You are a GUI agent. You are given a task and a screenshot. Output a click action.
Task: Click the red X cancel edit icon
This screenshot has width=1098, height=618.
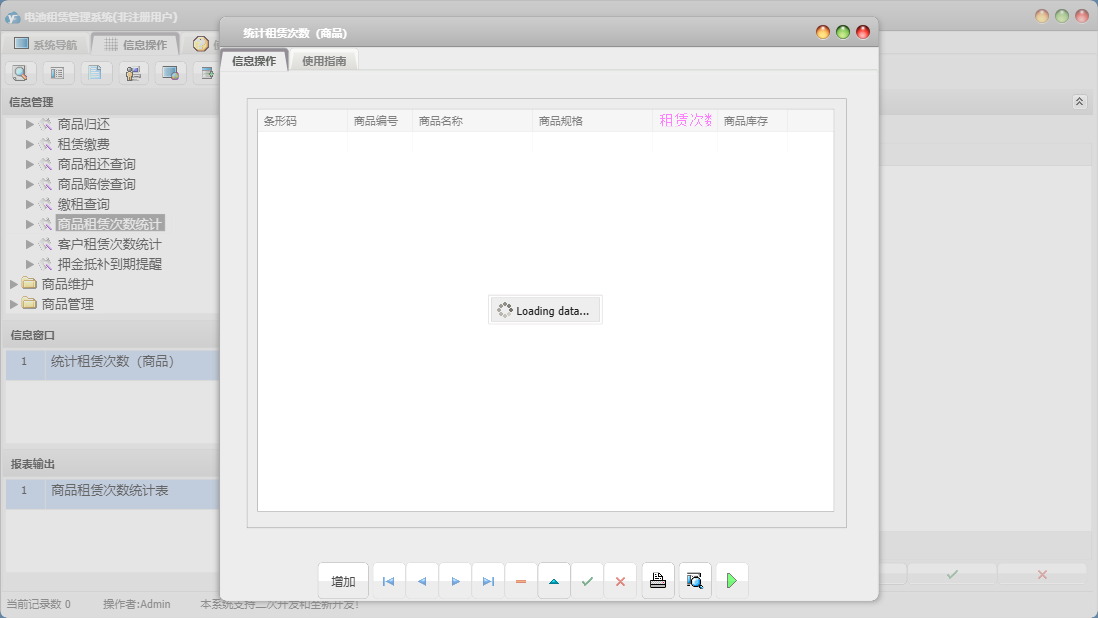coord(620,581)
